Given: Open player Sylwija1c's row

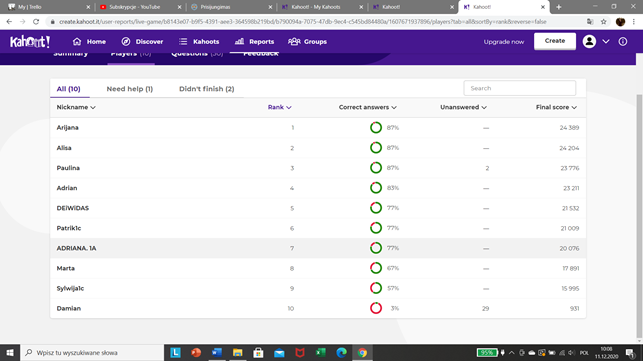Looking at the screenshot, I should pyautogui.click(x=318, y=288).
